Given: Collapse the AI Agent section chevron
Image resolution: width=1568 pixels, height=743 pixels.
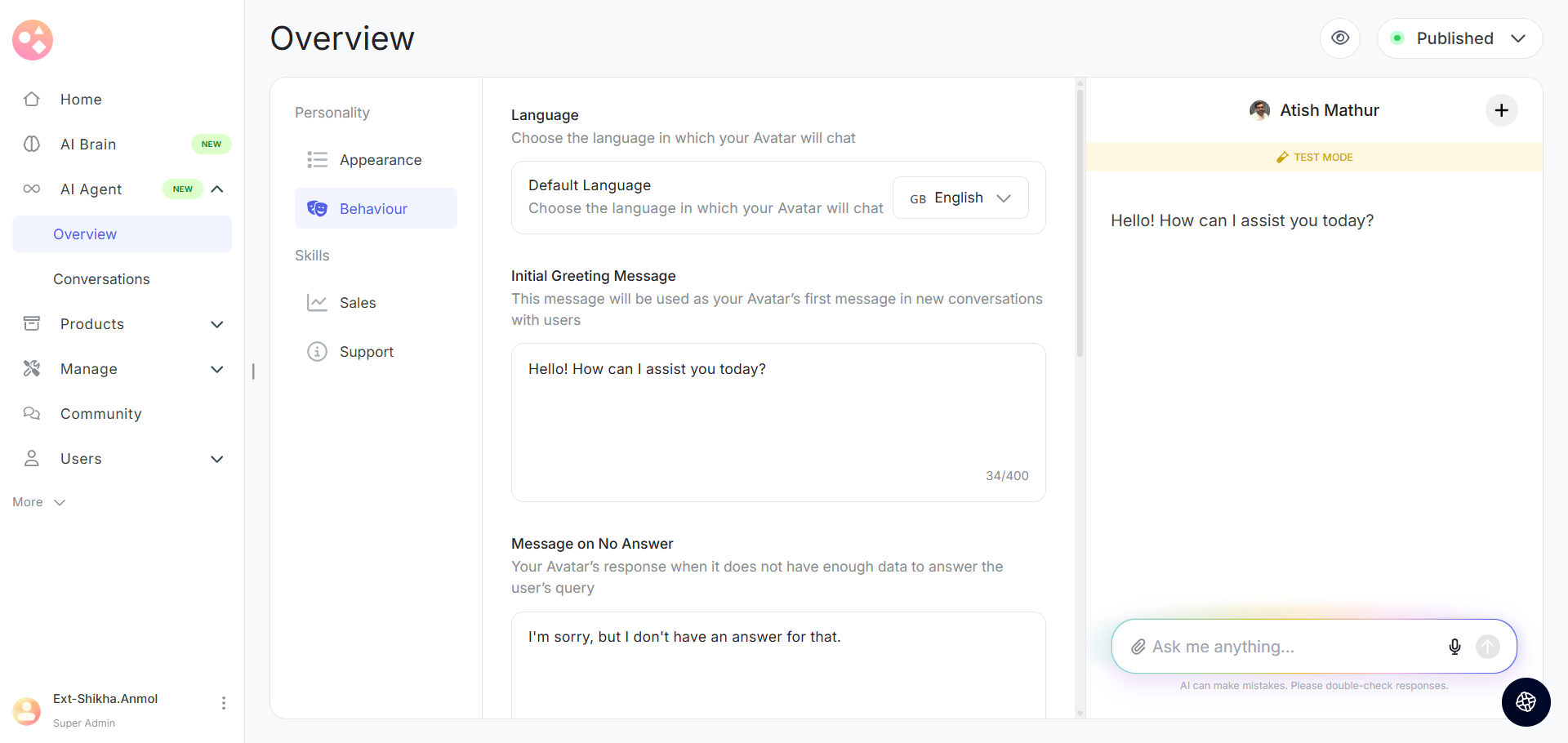Looking at the screenshot, I should click(217, 189).
